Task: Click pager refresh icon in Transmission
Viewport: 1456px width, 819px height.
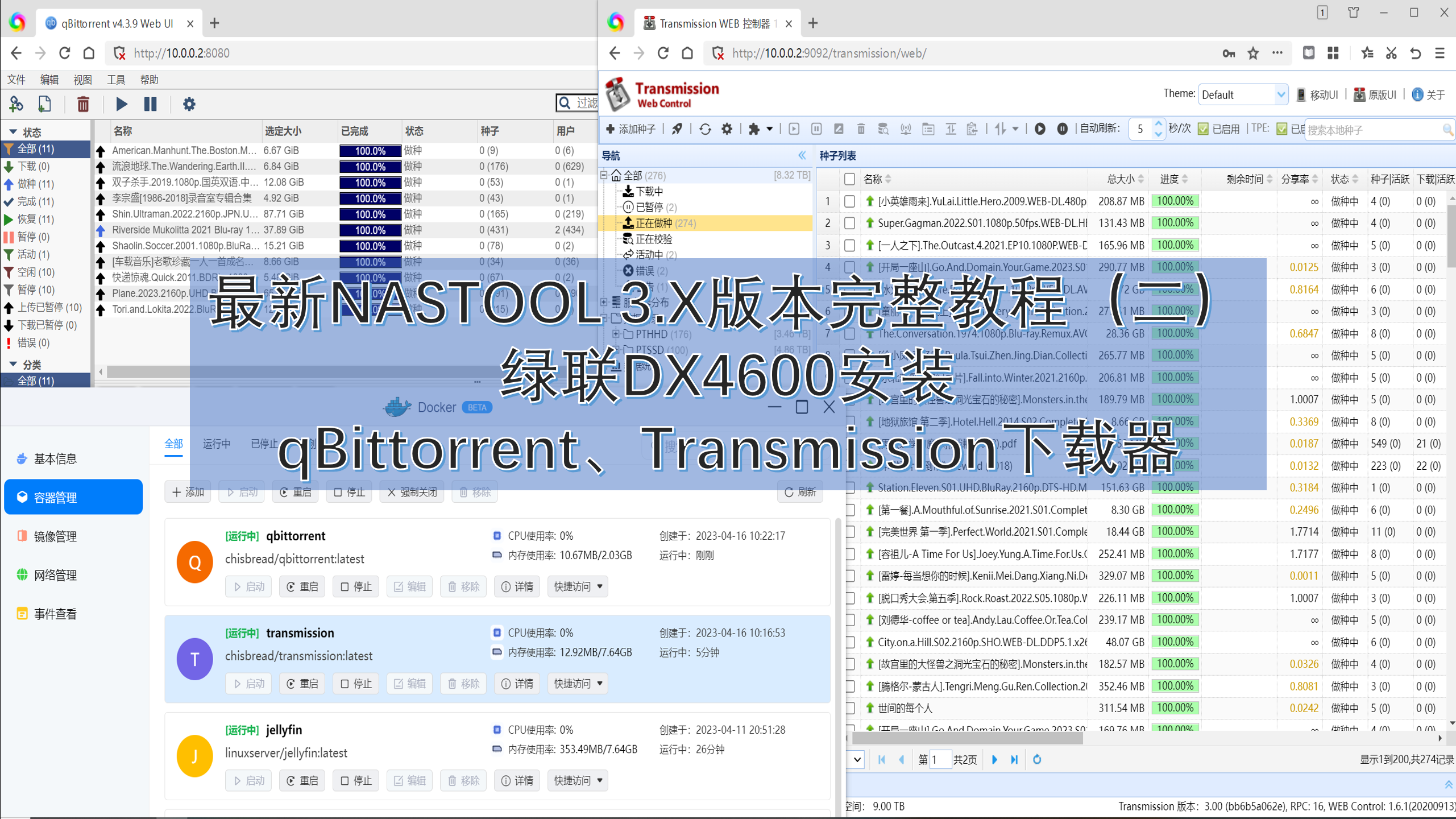Action: tap(1037, 759)
